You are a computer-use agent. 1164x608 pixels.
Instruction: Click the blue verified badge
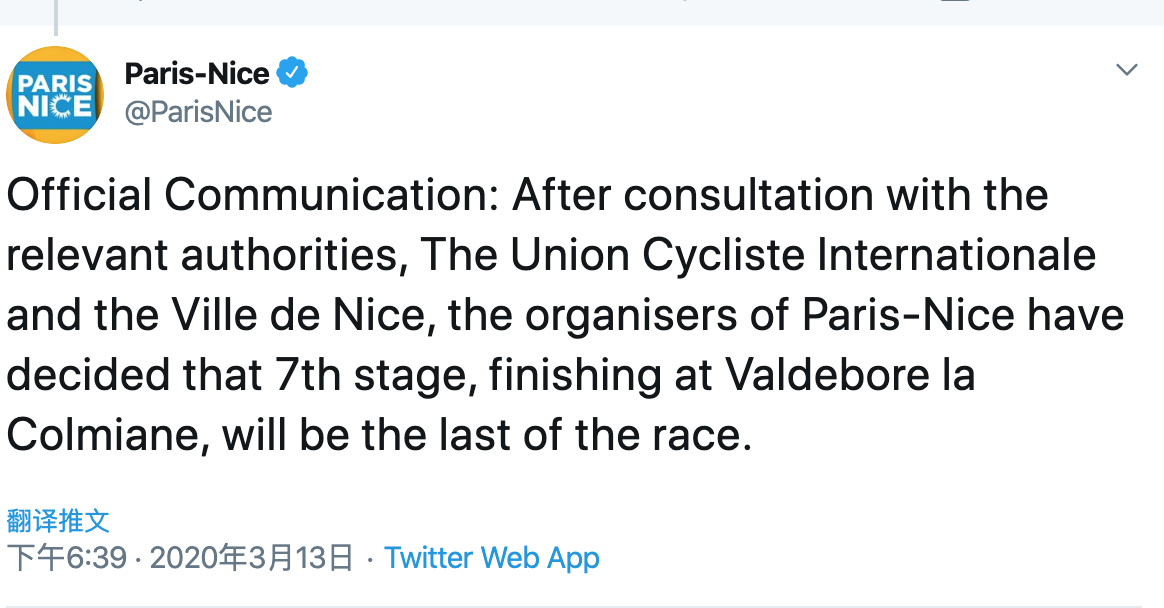coord(292,73)
